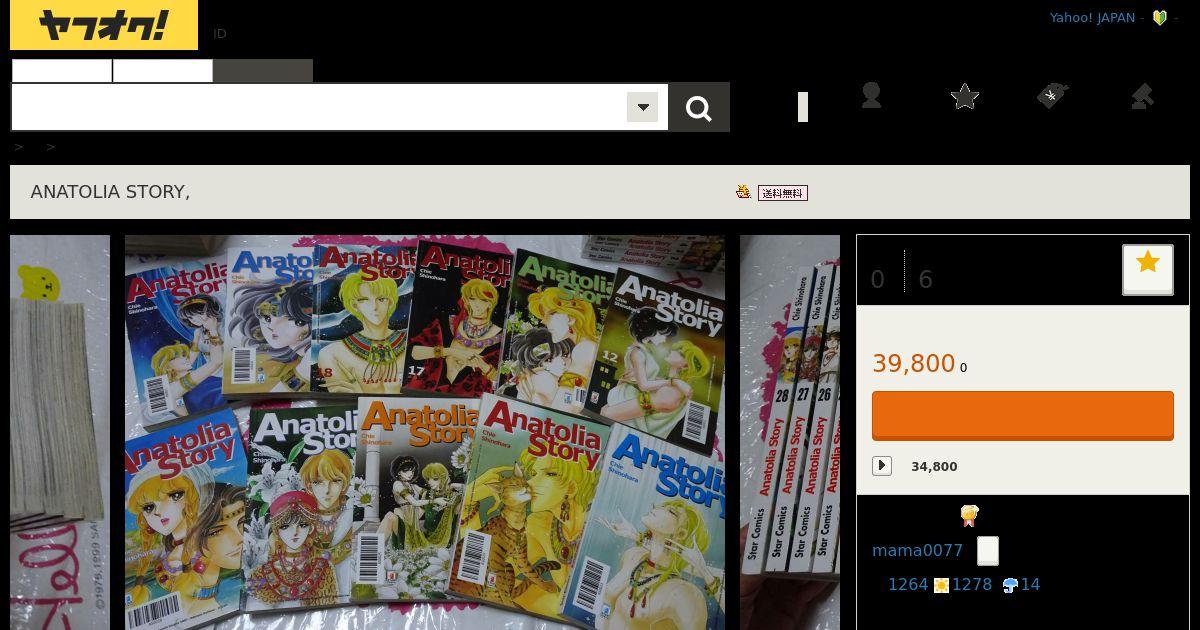The width and height of the screenshot is (1200, 630).
Task: Click the remaining time 6 value
Action: click(x=925, y=280)
